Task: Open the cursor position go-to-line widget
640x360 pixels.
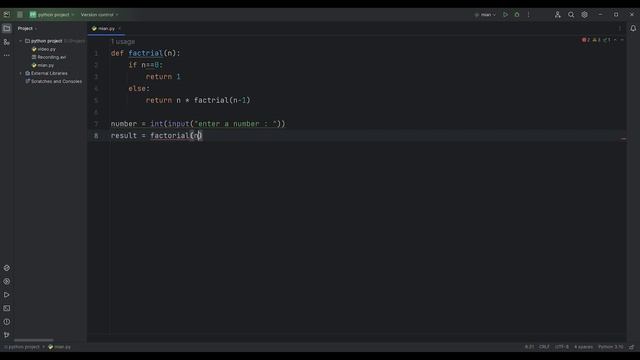Action: 529,347
